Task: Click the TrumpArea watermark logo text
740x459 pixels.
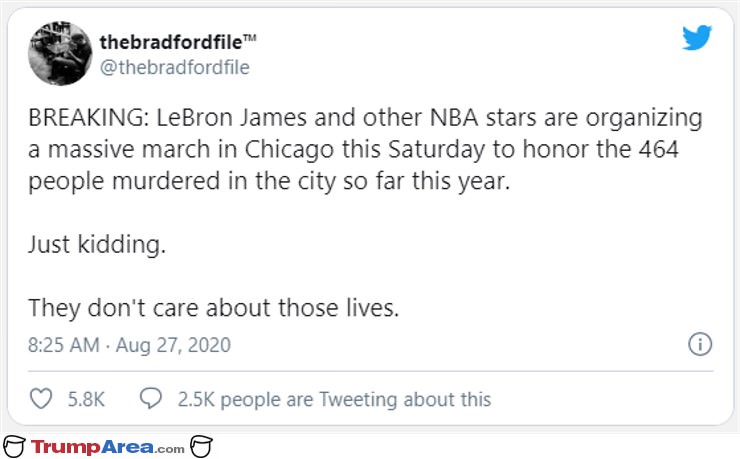Action: click(92, 447)
